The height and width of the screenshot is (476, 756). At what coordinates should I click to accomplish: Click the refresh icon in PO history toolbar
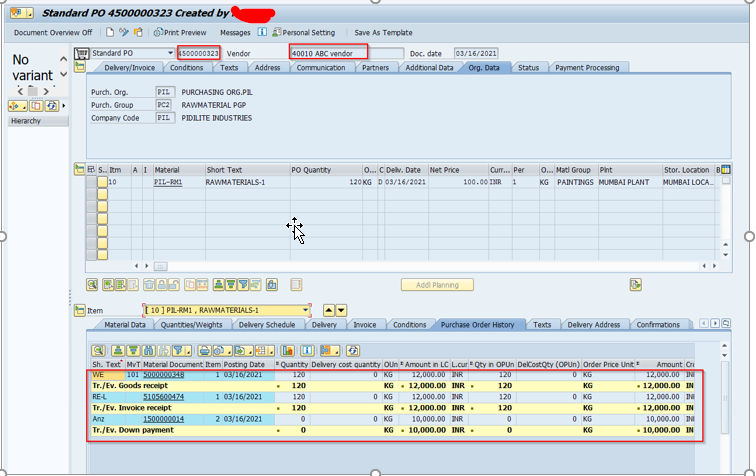pos(353,351)
